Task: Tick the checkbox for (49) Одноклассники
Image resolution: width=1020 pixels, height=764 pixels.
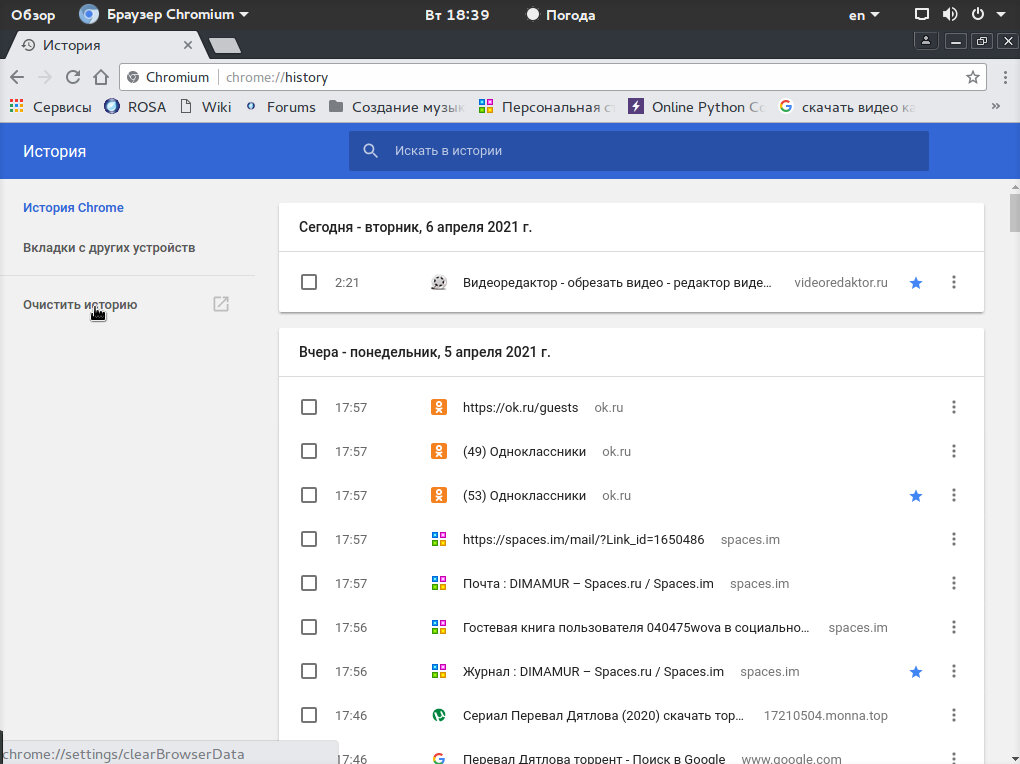Action: (x=309, y=451)
